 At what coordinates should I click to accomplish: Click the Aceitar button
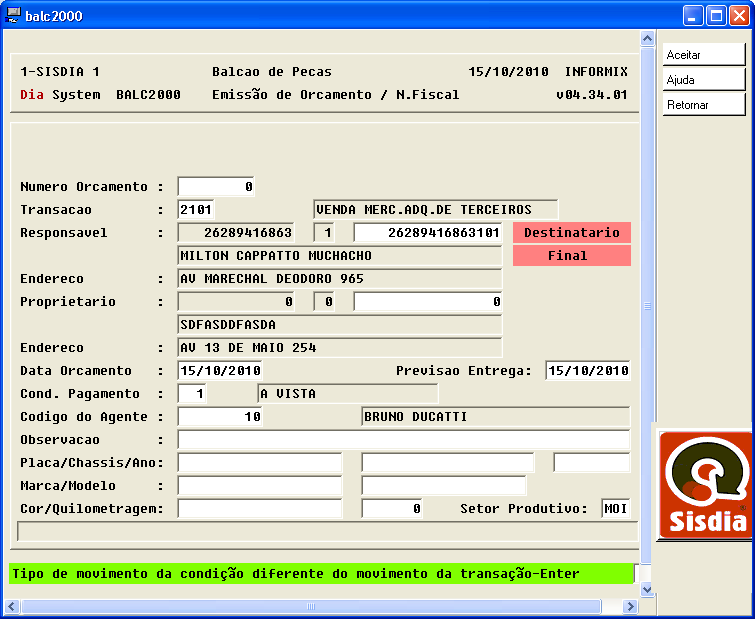click(703, 54)
